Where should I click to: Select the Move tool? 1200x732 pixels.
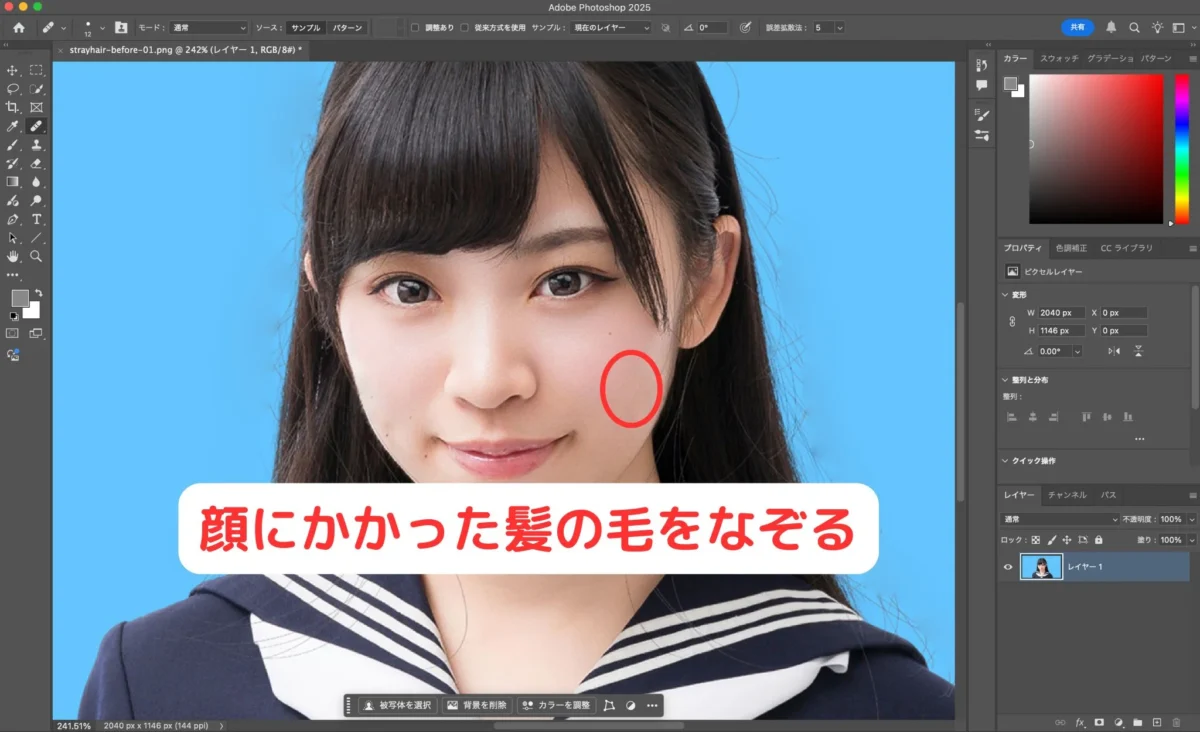point(13,70)
